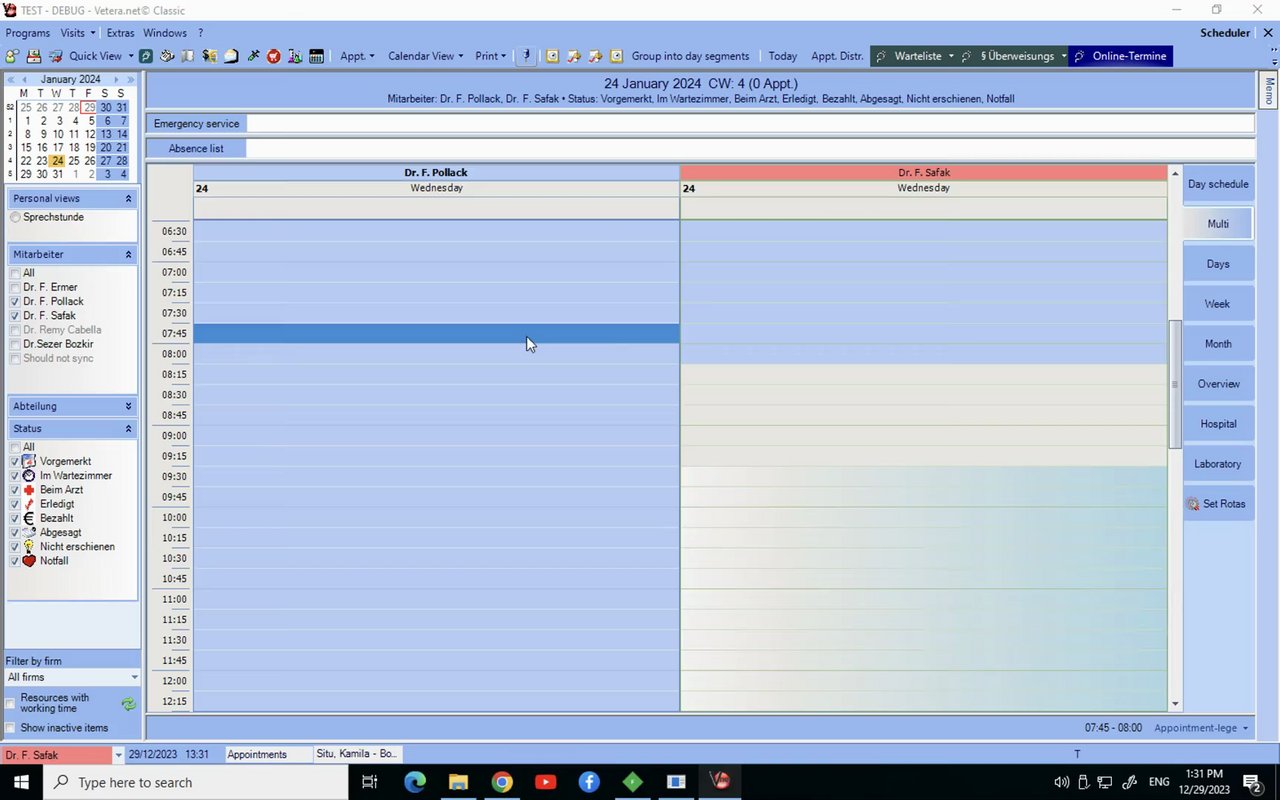Click the refresh icon beside Warteliste
Screen dimensions: 1280x800
pyautogui.click(x=880, y=56)
